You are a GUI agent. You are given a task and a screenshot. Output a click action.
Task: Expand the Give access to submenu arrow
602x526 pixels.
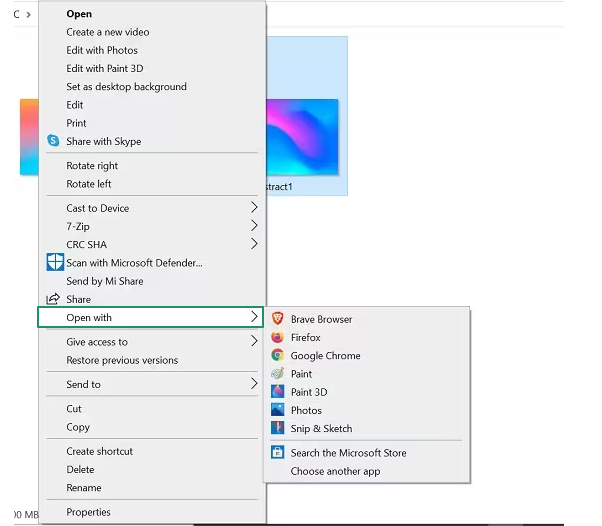pyautogui.click(x=254, y=341)
